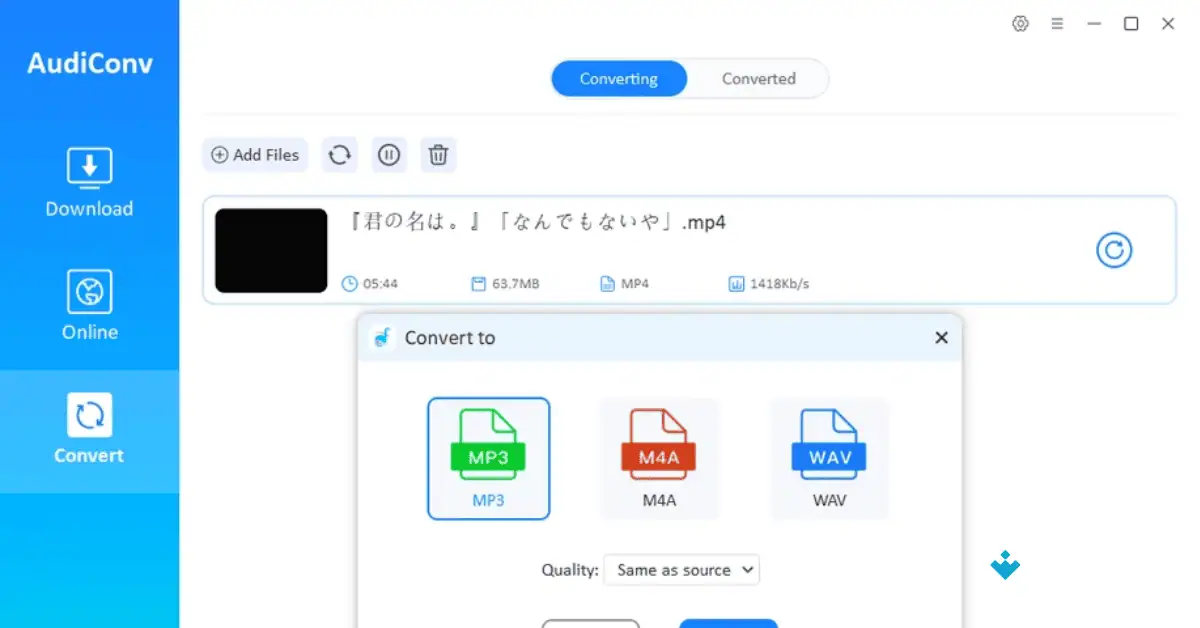Close the Convert to dialog

click(941, 337)
